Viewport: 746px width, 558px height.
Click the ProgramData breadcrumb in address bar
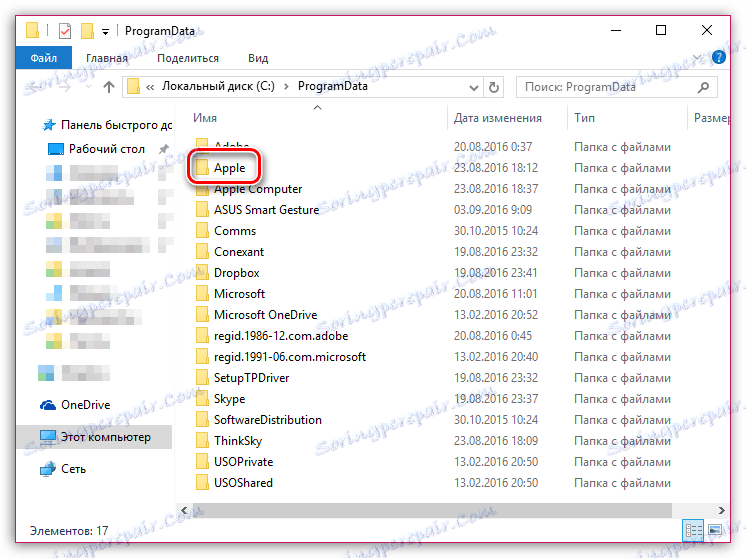(333, 86)
